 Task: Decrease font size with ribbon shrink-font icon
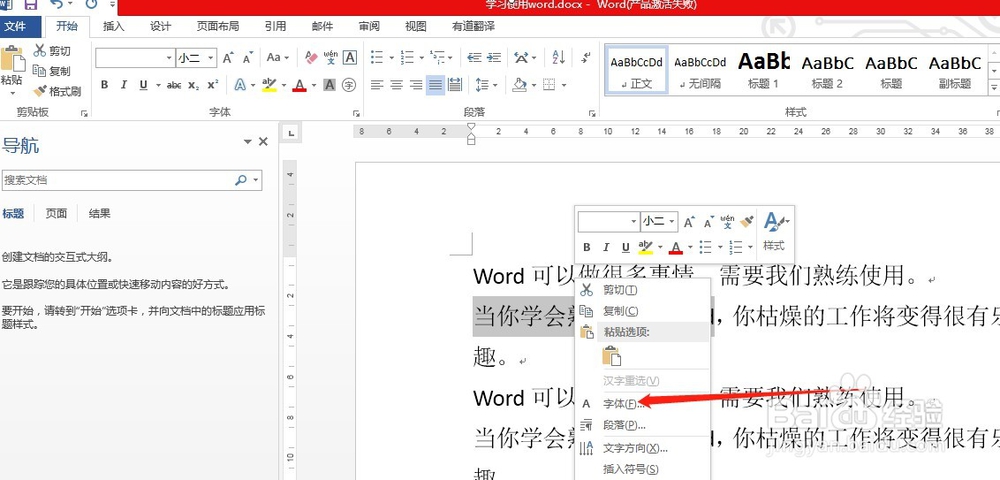click(x=248, y=58)
